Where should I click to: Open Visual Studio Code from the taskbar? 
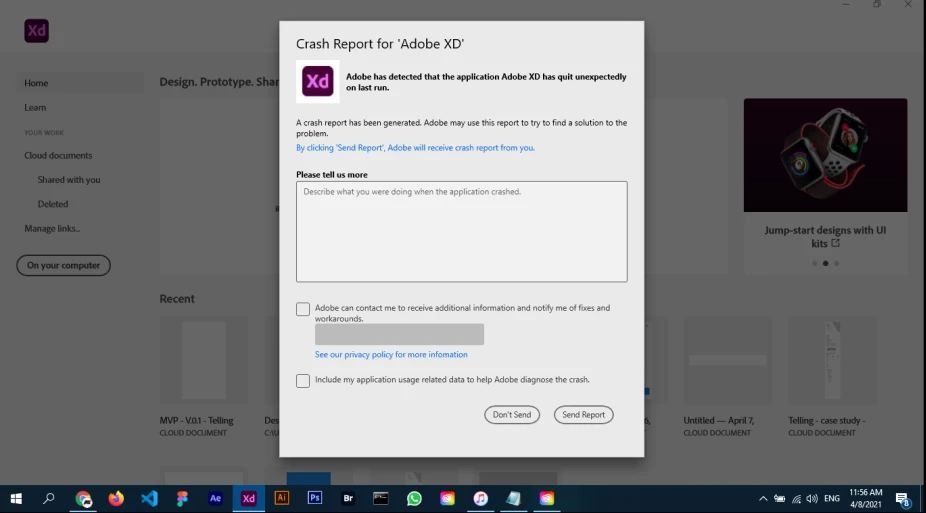click(x=149, y=499)
